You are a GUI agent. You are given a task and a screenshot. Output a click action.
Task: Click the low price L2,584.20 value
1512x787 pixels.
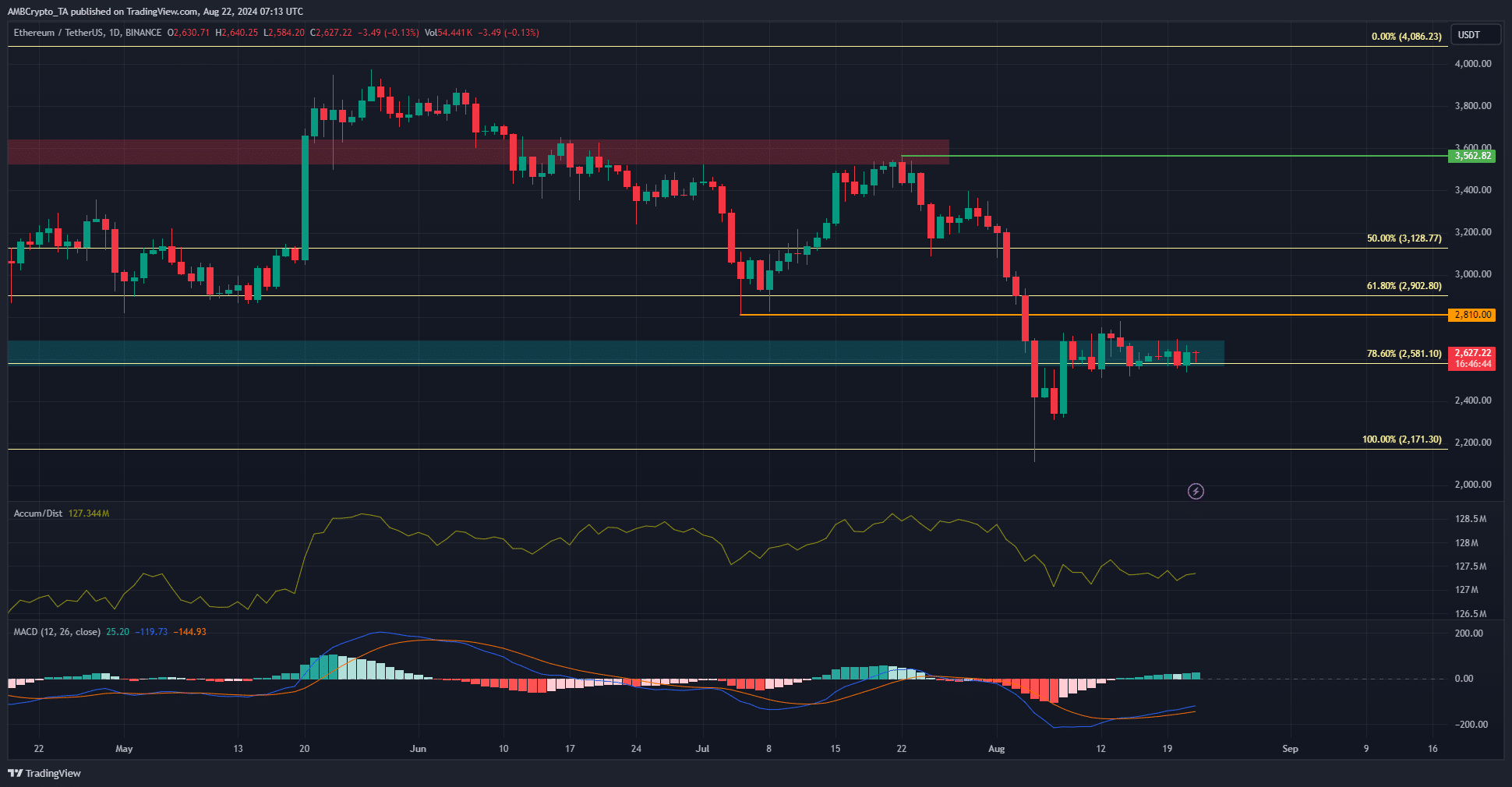[x=284, y=33]
